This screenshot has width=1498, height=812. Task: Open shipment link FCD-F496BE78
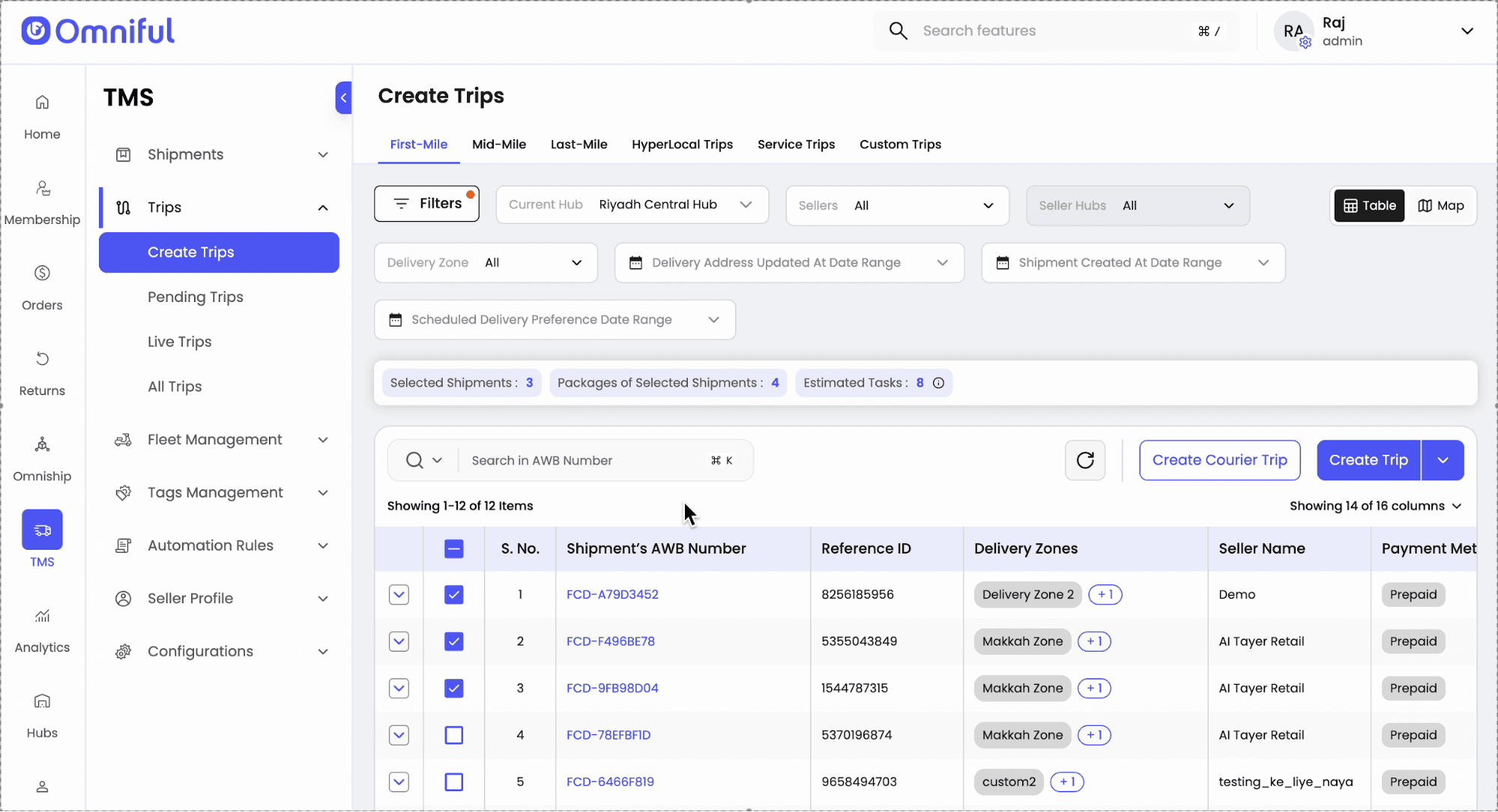610,641
